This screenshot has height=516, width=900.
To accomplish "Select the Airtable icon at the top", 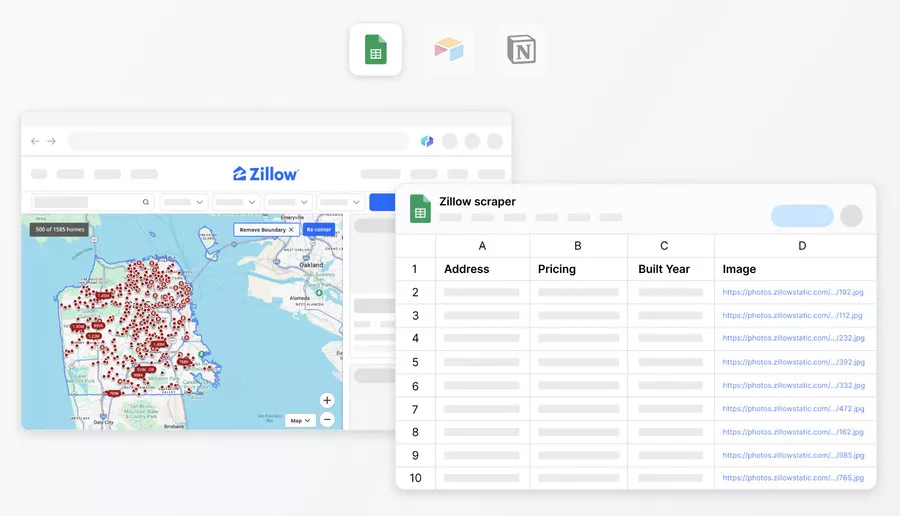I will point(449,49).
